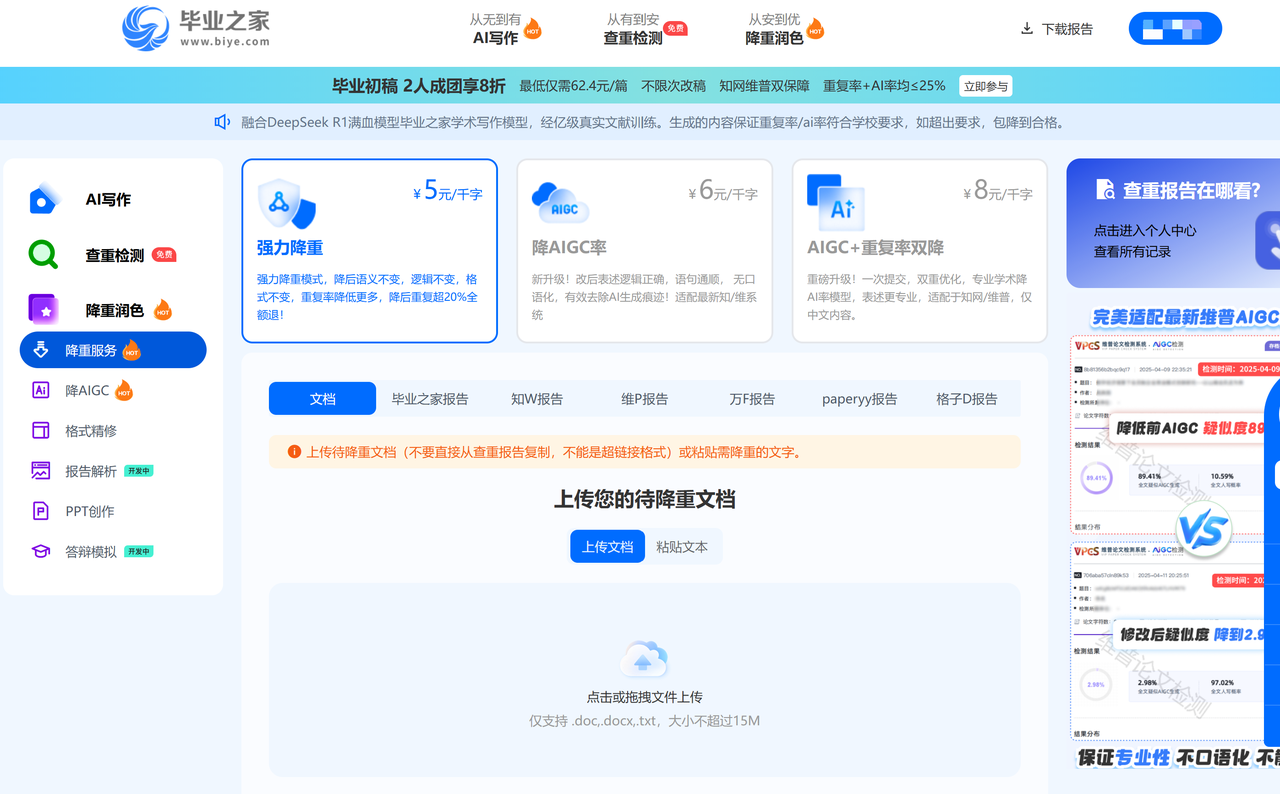Viewport: 1280px width, 794px height.
Task: Click the 答辩模拟 graduation cap icon
Action: tap(41, 551)
